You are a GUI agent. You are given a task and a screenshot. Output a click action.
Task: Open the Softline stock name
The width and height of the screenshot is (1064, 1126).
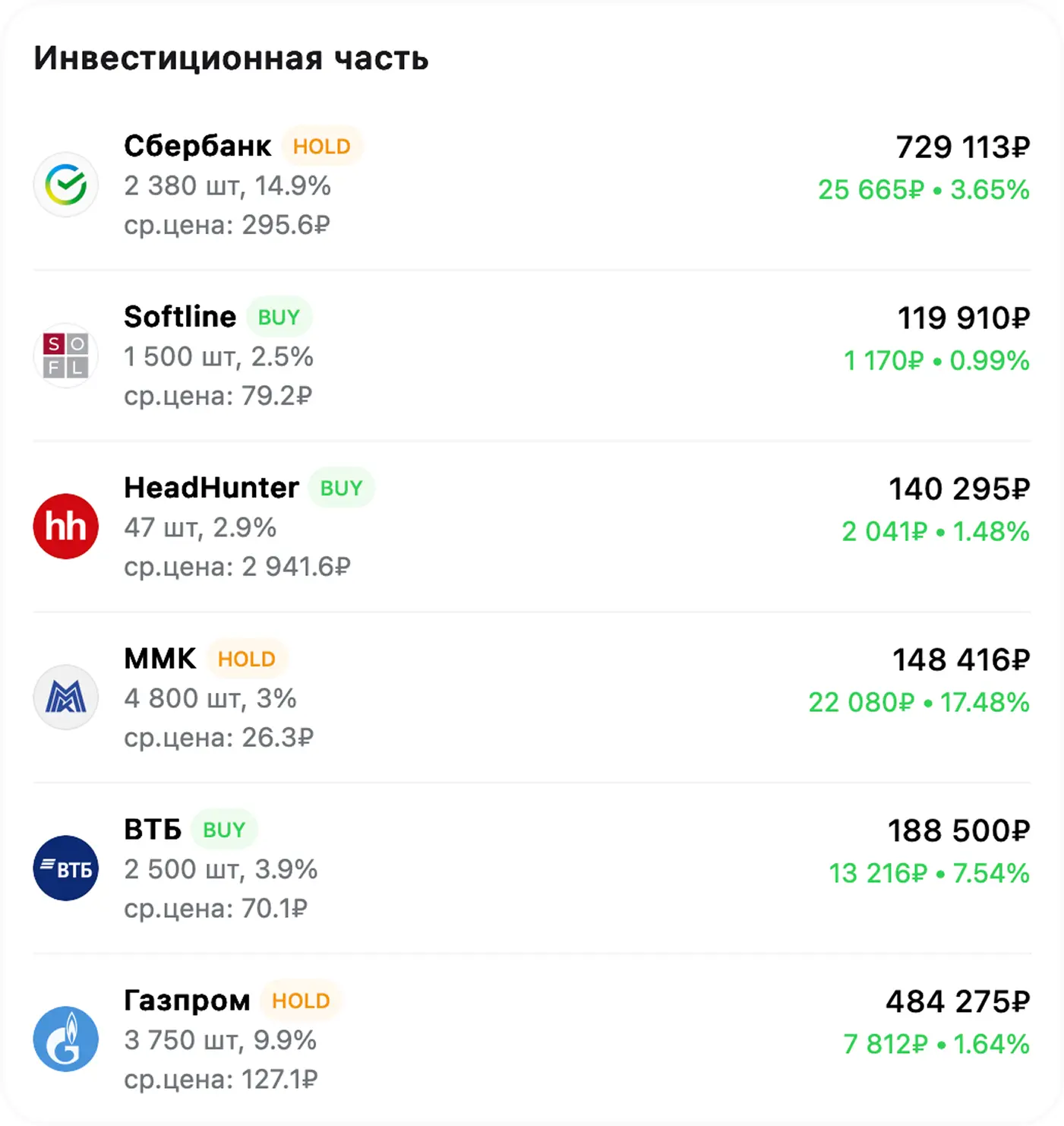click(x=180, y=317)
